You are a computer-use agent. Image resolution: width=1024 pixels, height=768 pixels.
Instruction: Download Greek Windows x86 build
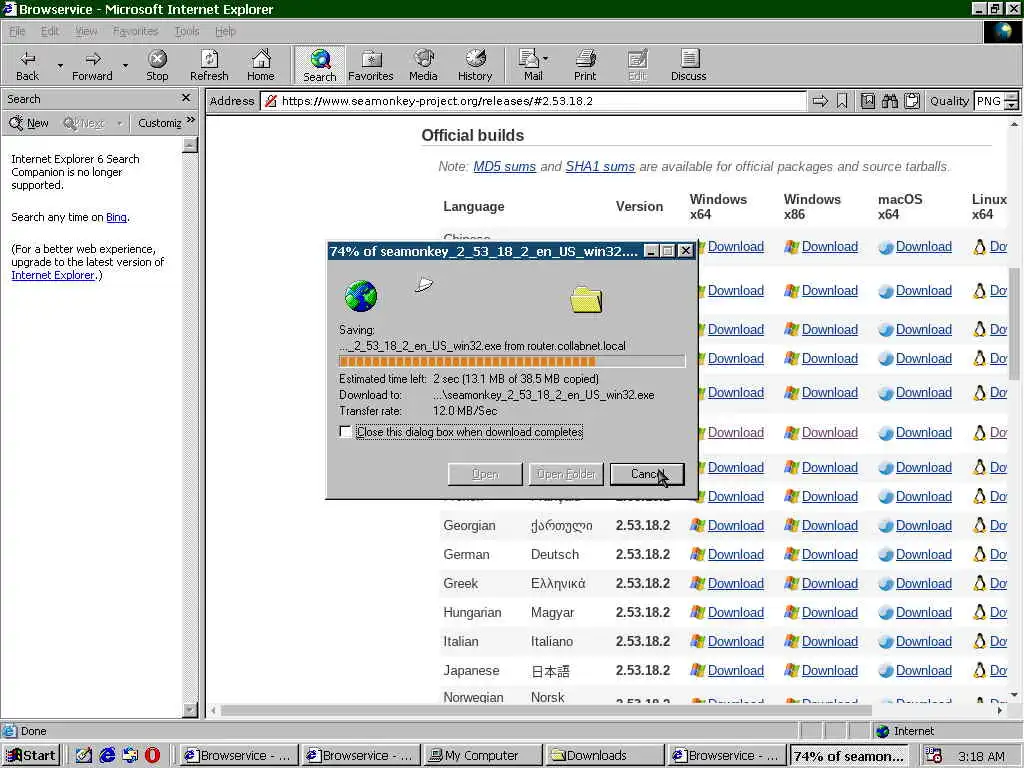point(829,583)
